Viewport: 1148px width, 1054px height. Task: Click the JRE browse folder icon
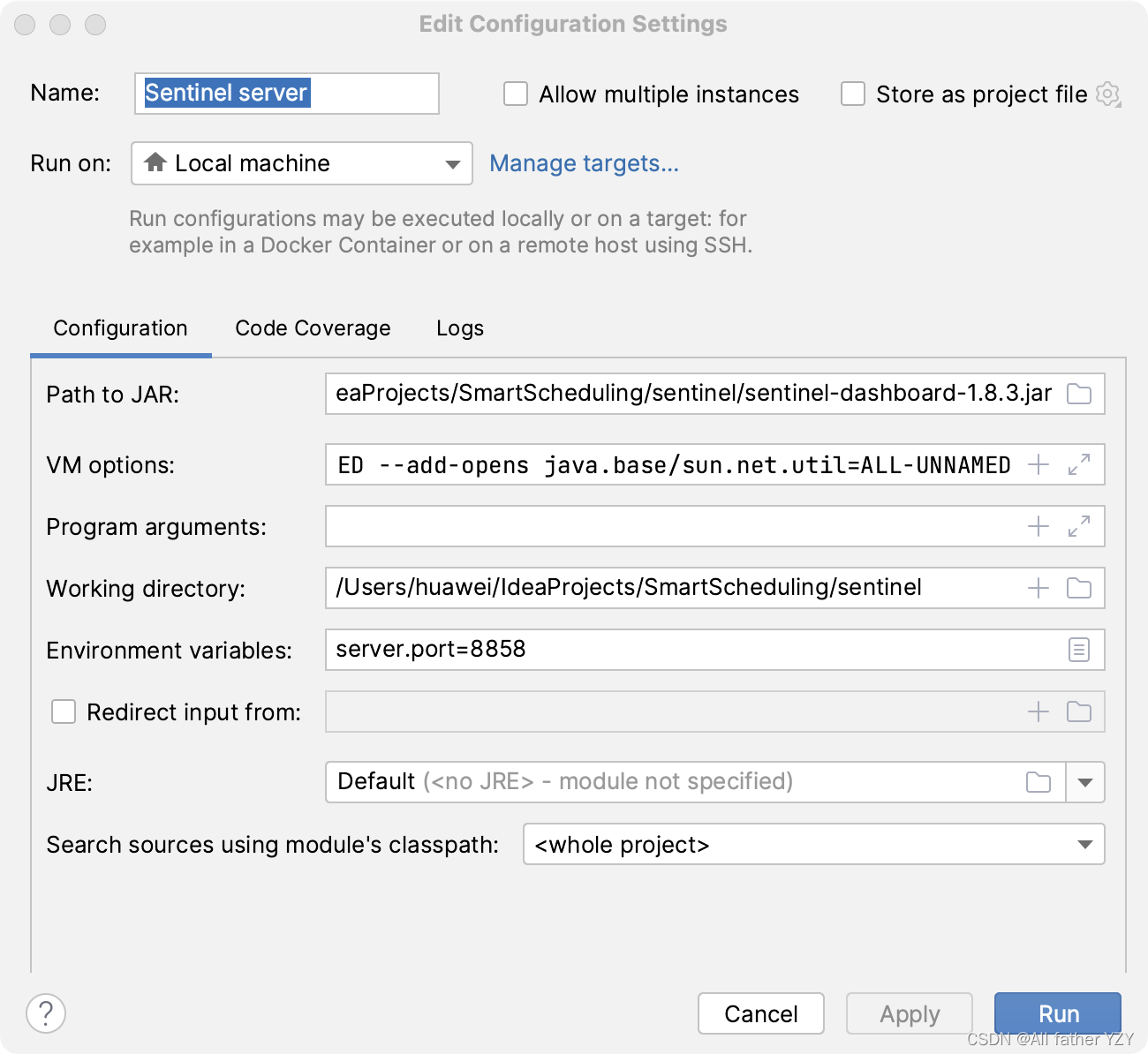click(1038, 782)
